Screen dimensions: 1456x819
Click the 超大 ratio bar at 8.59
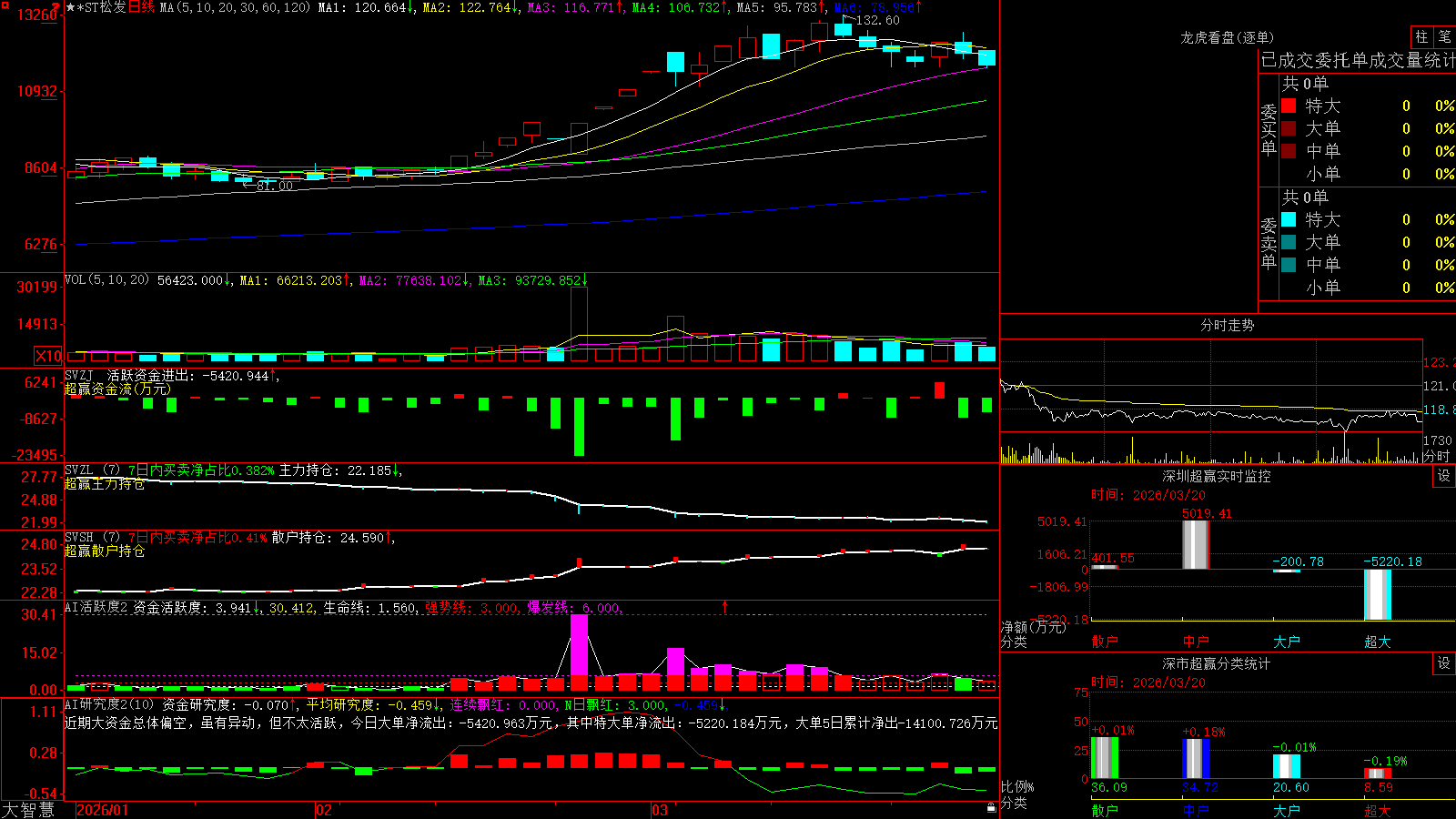(1378, 773)
